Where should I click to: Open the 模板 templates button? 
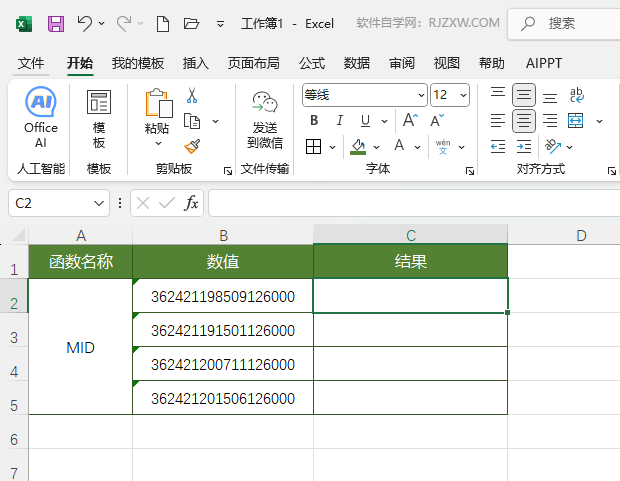coord(99,119)
